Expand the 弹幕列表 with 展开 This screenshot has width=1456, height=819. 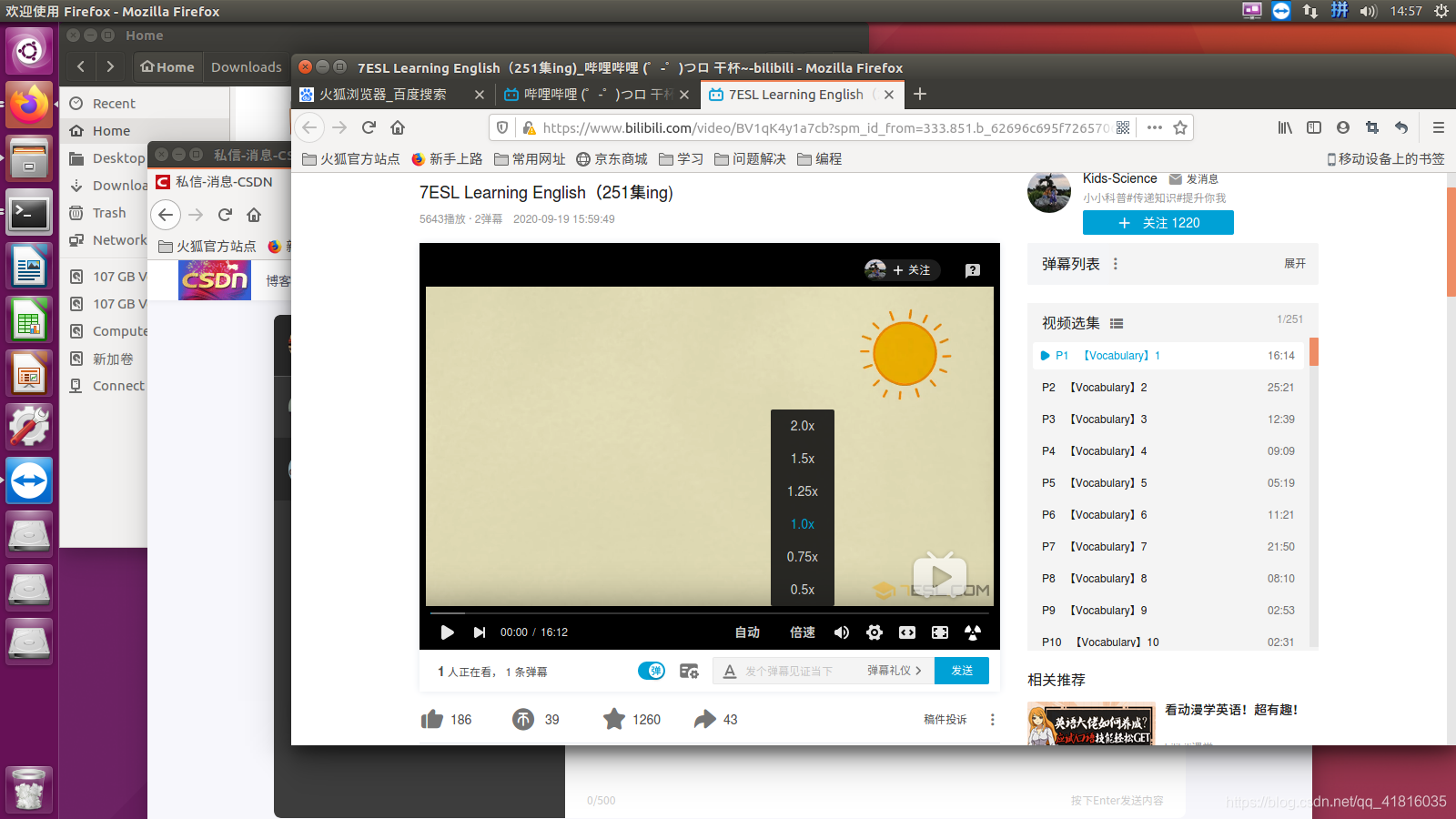1295,264
